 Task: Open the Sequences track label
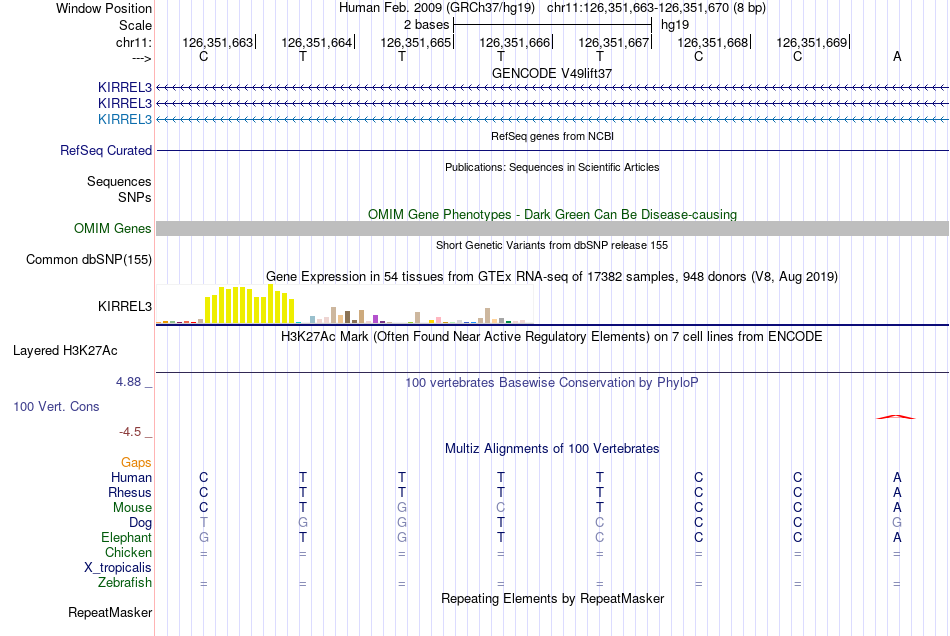[119, 181]
